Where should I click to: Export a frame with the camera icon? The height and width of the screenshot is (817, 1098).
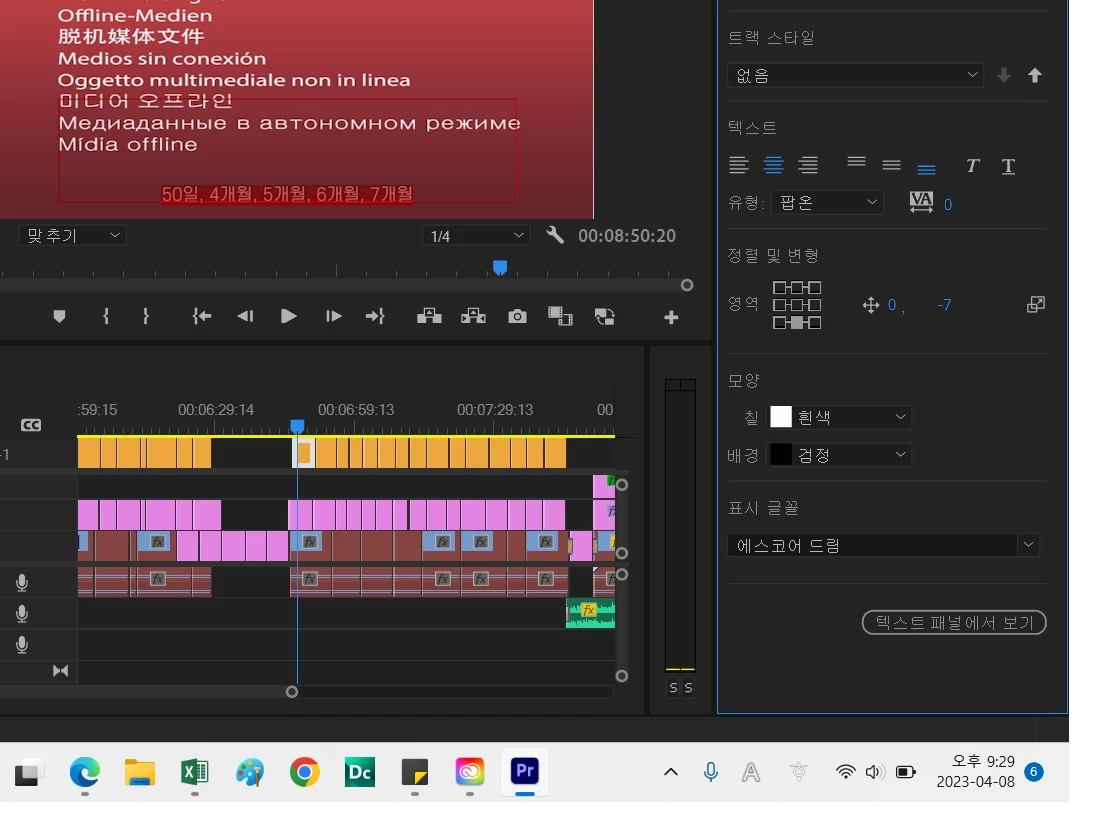[517, 316]
